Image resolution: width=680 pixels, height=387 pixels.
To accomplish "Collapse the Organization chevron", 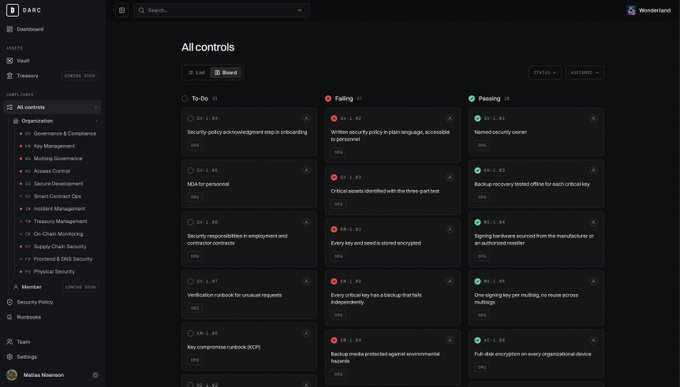I will coord(96,121).
